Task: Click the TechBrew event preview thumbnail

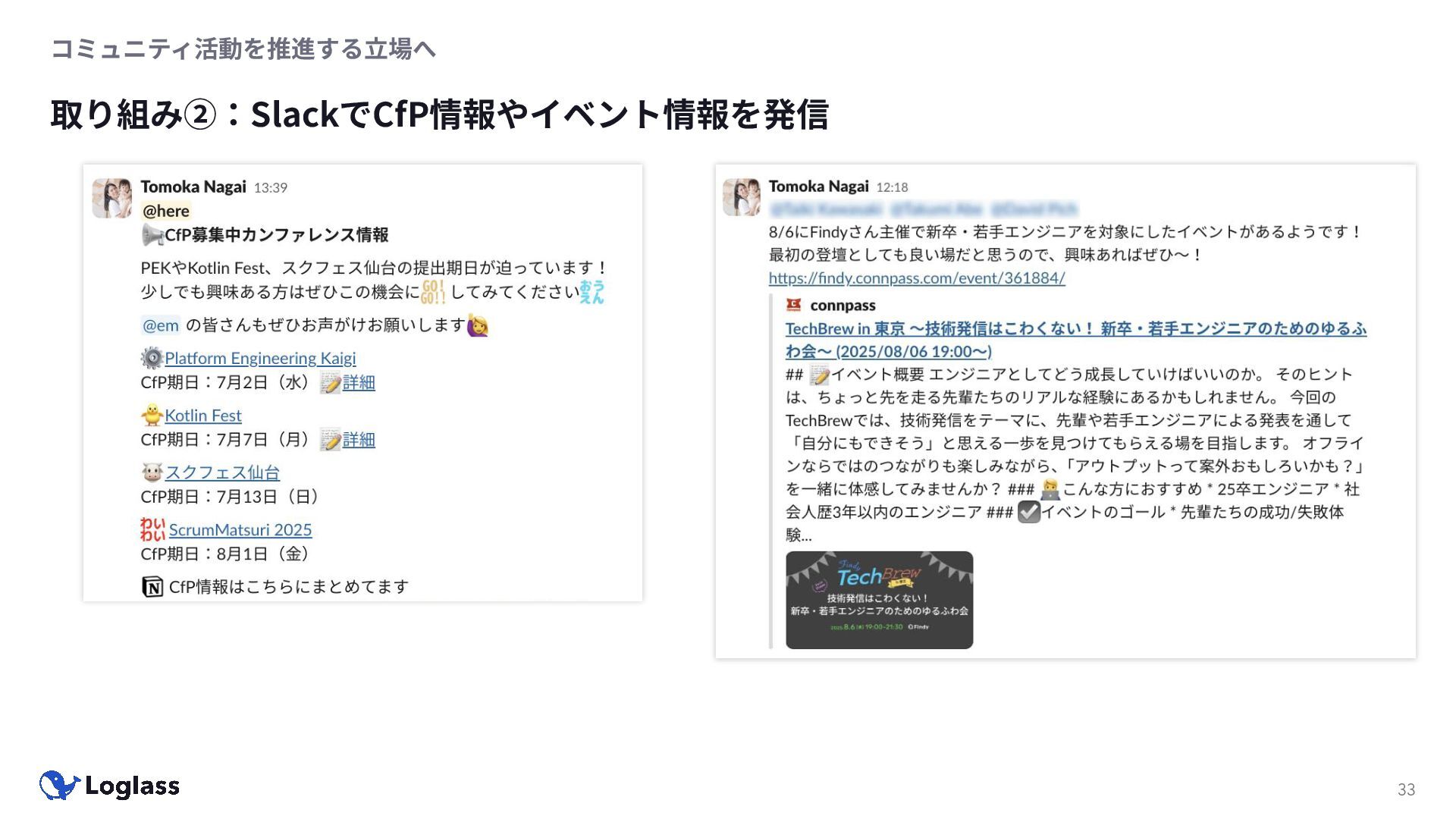Action: point(879,600)
